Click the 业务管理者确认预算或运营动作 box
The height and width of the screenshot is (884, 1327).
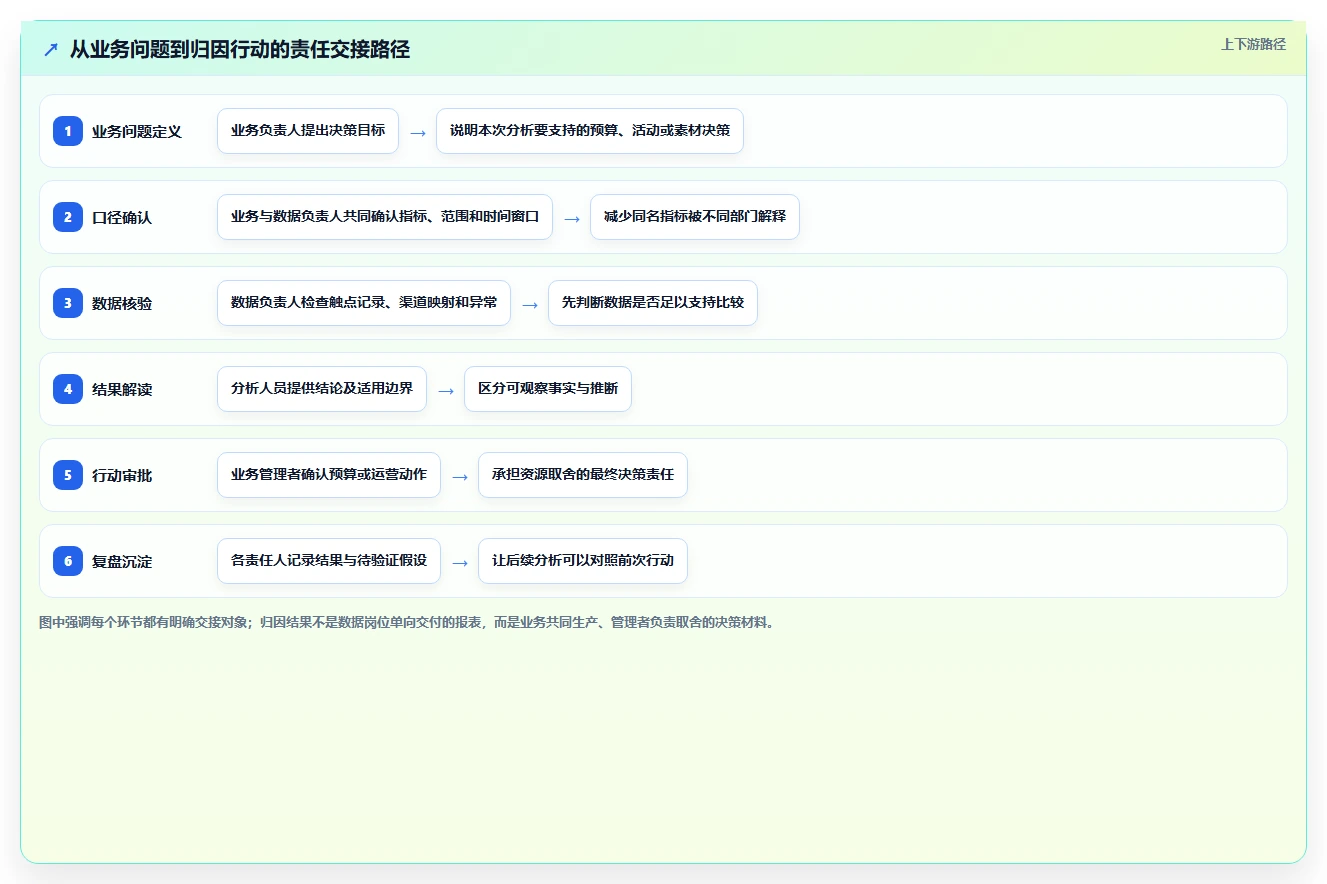[329, 475]
